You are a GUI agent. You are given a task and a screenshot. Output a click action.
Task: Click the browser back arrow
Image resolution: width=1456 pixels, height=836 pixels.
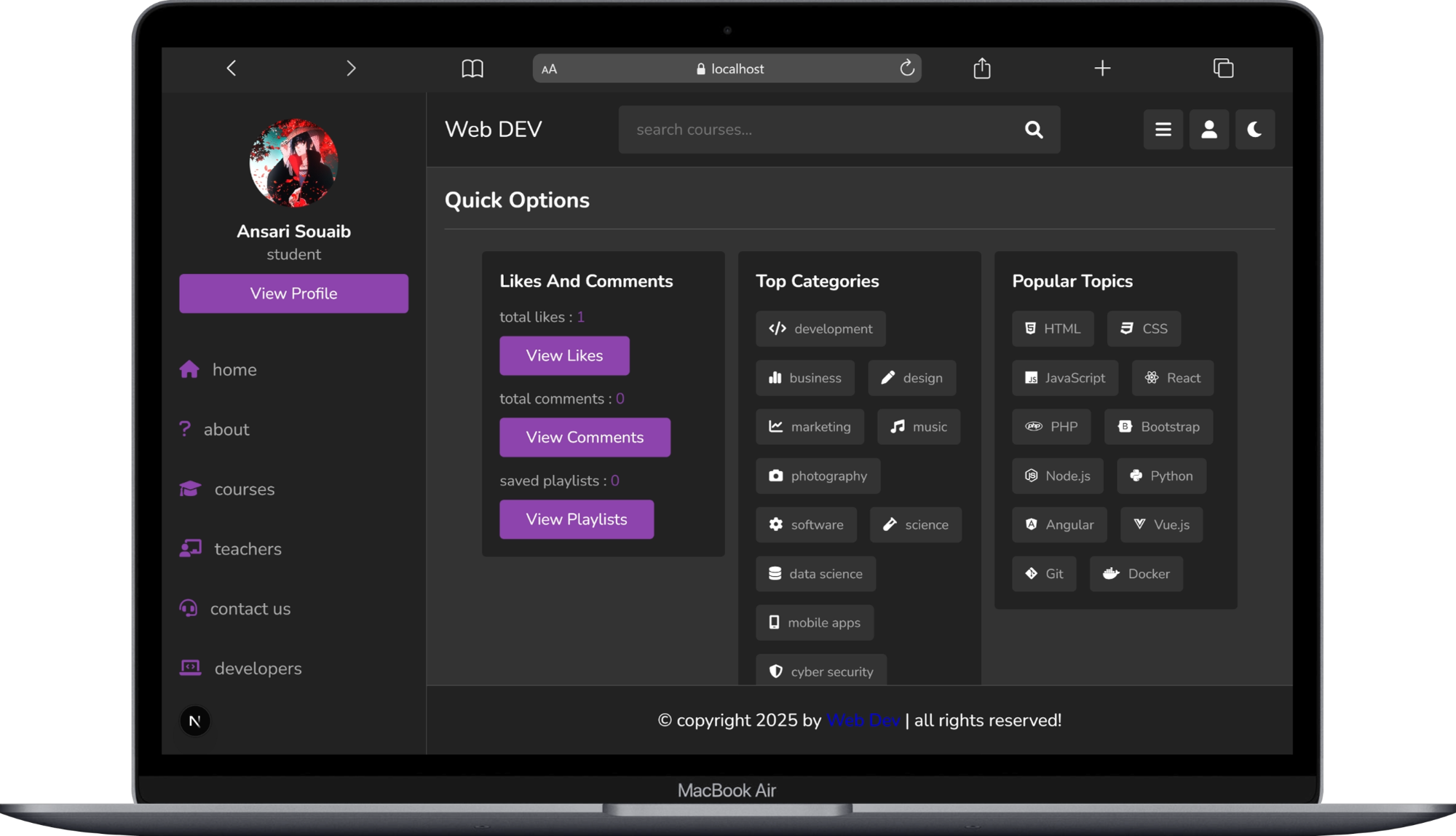coord(232,68)
